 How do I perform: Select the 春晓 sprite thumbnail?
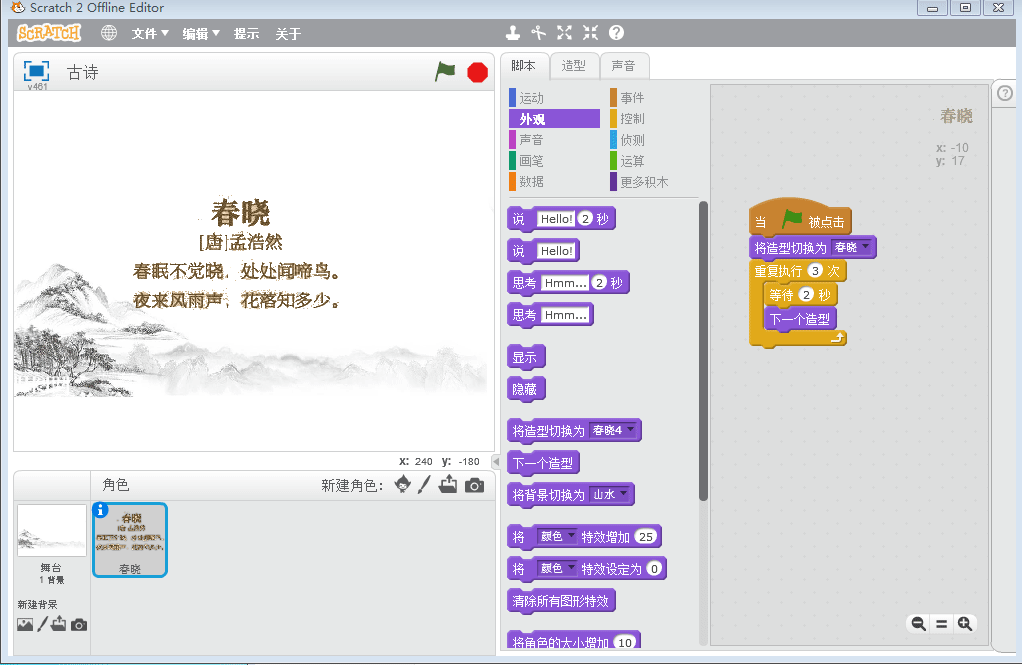point(130,540)
